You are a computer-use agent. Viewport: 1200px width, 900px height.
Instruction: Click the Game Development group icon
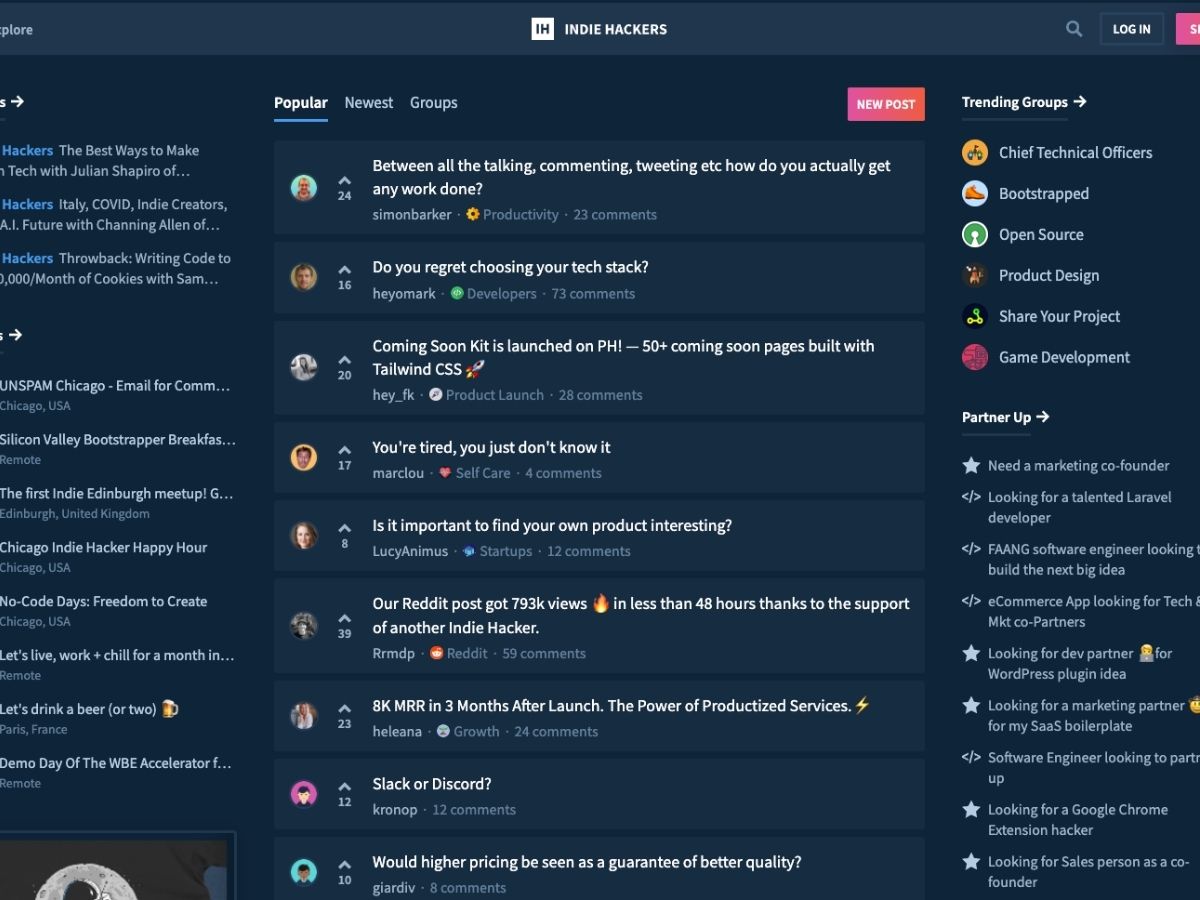click(x=975, y=358)
